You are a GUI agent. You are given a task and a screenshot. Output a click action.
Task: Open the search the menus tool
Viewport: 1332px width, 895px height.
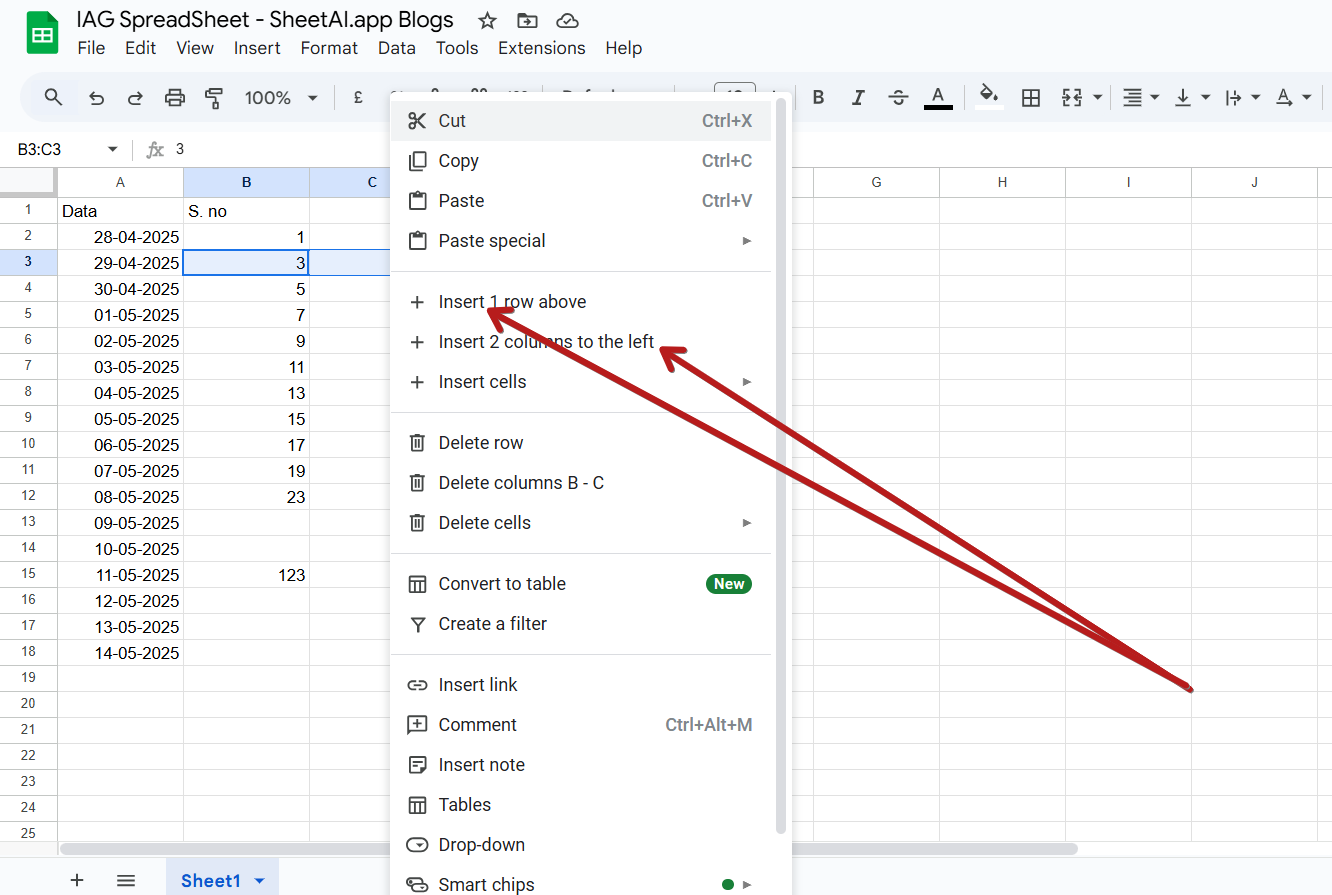[x=54, y=97]
